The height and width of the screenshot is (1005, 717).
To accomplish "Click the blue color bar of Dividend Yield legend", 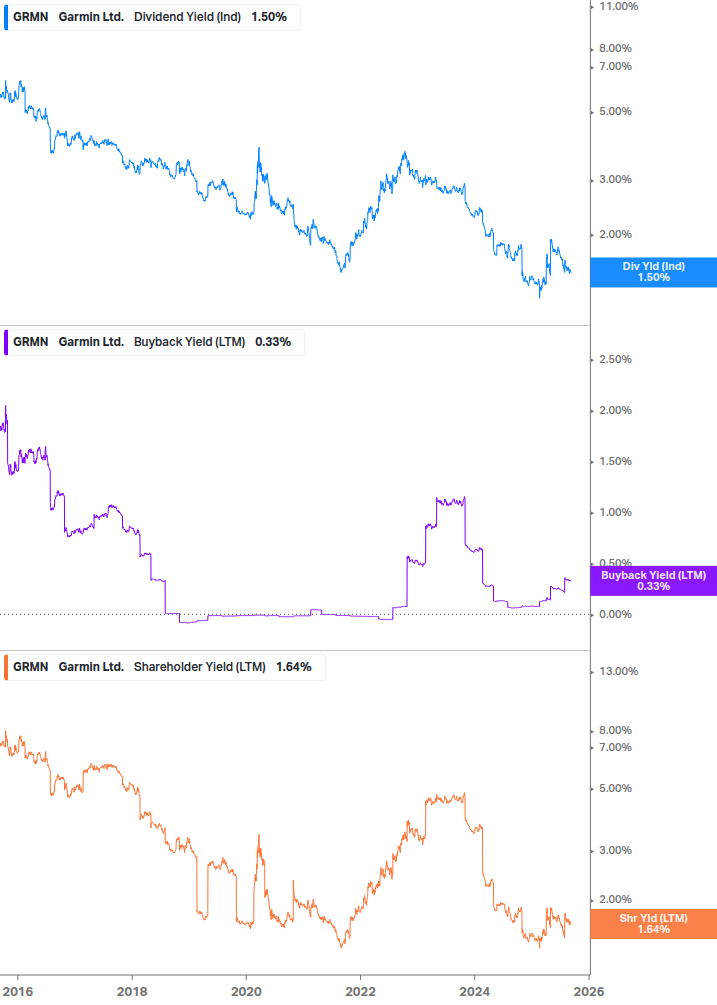I will tap(6, 17).
